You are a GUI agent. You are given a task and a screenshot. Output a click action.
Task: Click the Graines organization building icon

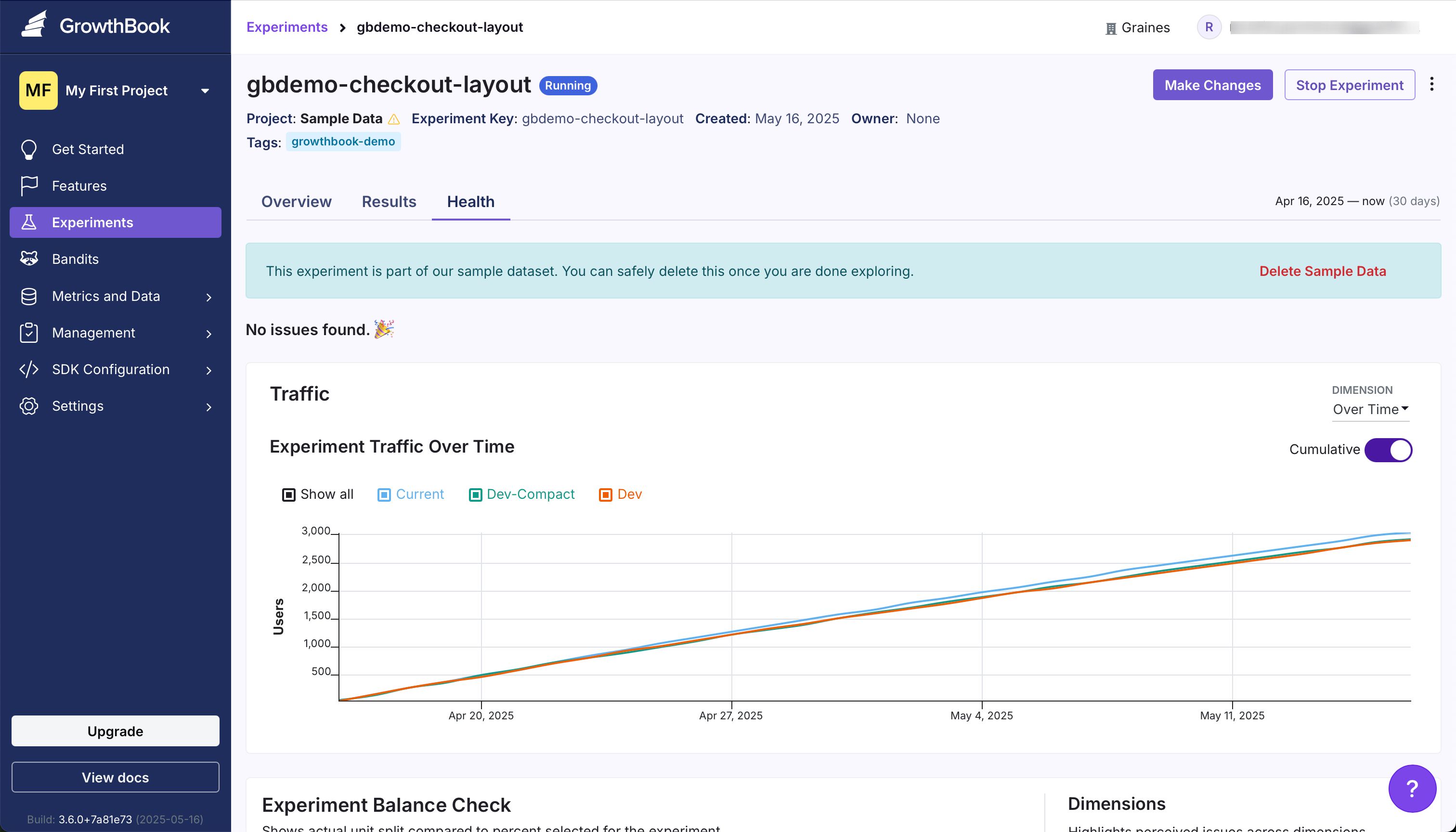click(x=1111, y=28)
